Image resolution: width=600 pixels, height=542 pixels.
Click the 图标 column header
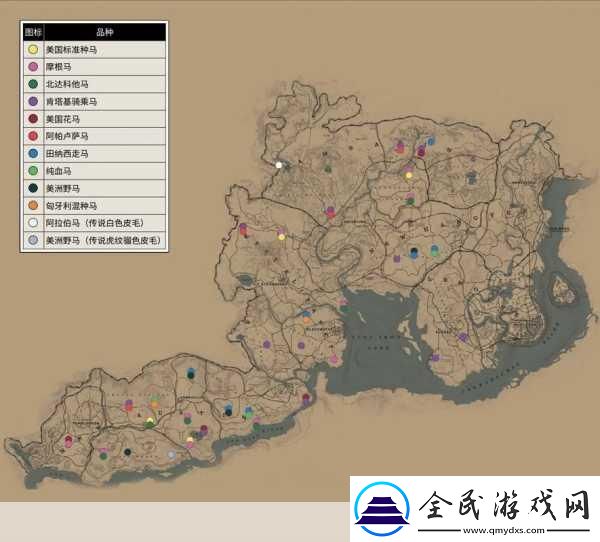coord(33,32)
